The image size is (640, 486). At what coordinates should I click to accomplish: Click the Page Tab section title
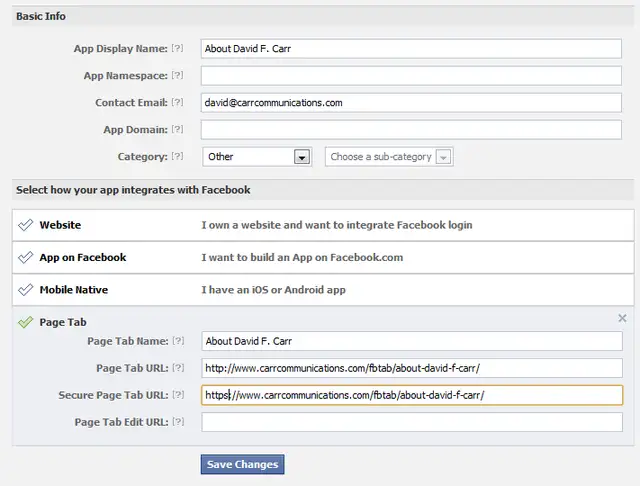[63, 322]
